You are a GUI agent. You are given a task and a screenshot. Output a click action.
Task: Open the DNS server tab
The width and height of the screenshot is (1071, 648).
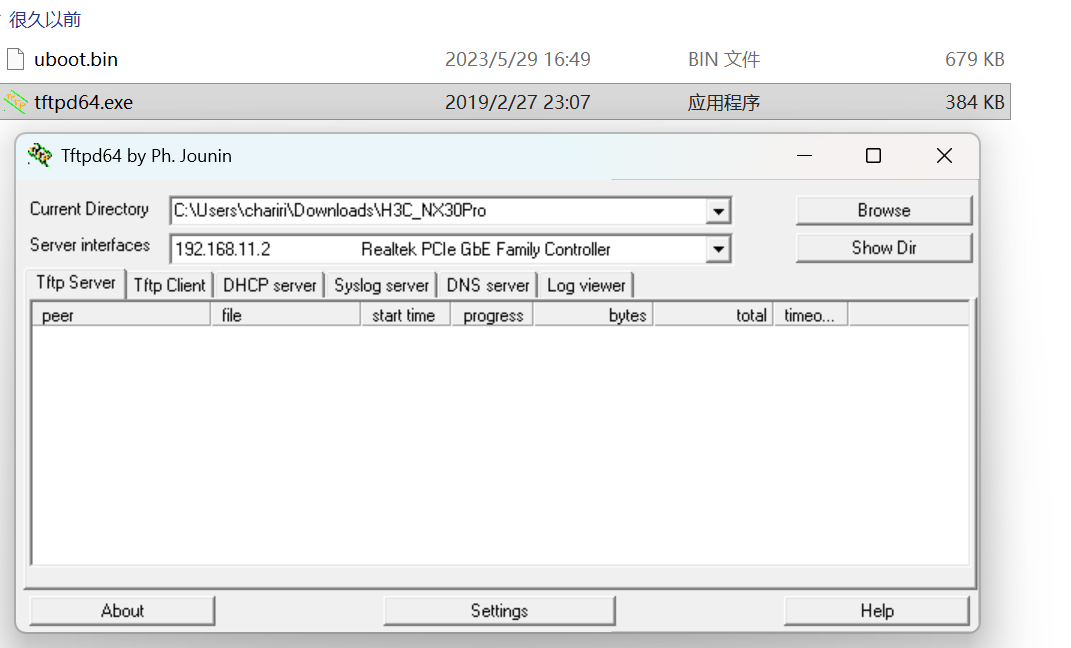pyautogui.click(x=488, y=285)
